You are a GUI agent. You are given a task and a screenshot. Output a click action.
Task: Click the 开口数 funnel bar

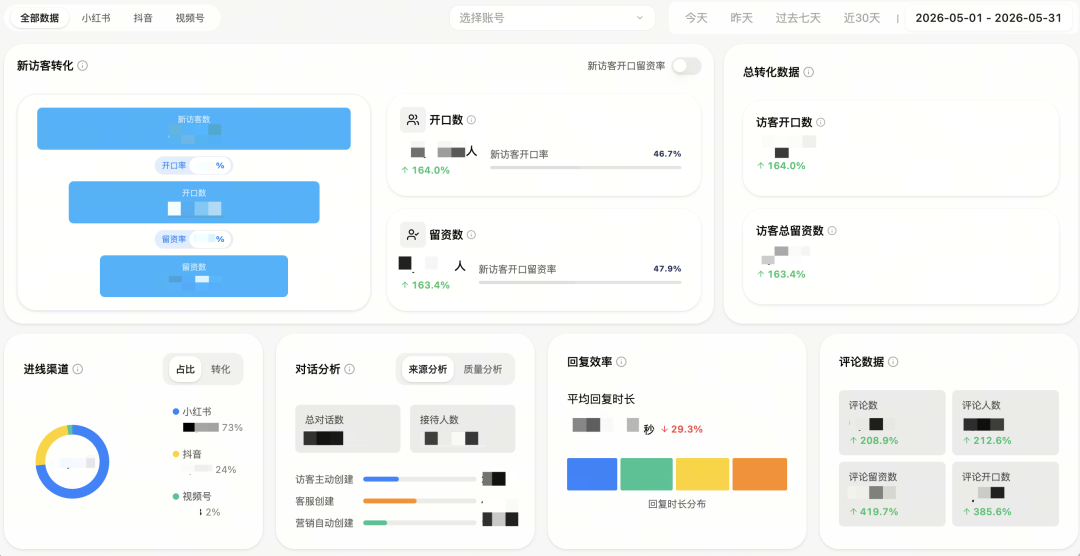point(194,202)
